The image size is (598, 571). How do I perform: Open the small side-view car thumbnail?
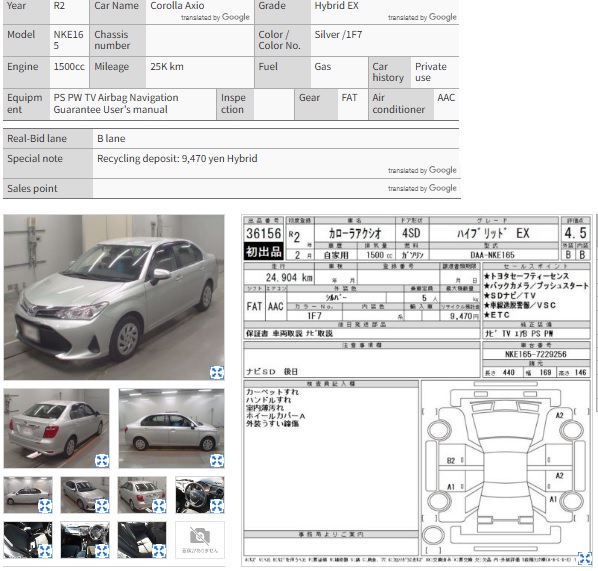click(28, 495)
